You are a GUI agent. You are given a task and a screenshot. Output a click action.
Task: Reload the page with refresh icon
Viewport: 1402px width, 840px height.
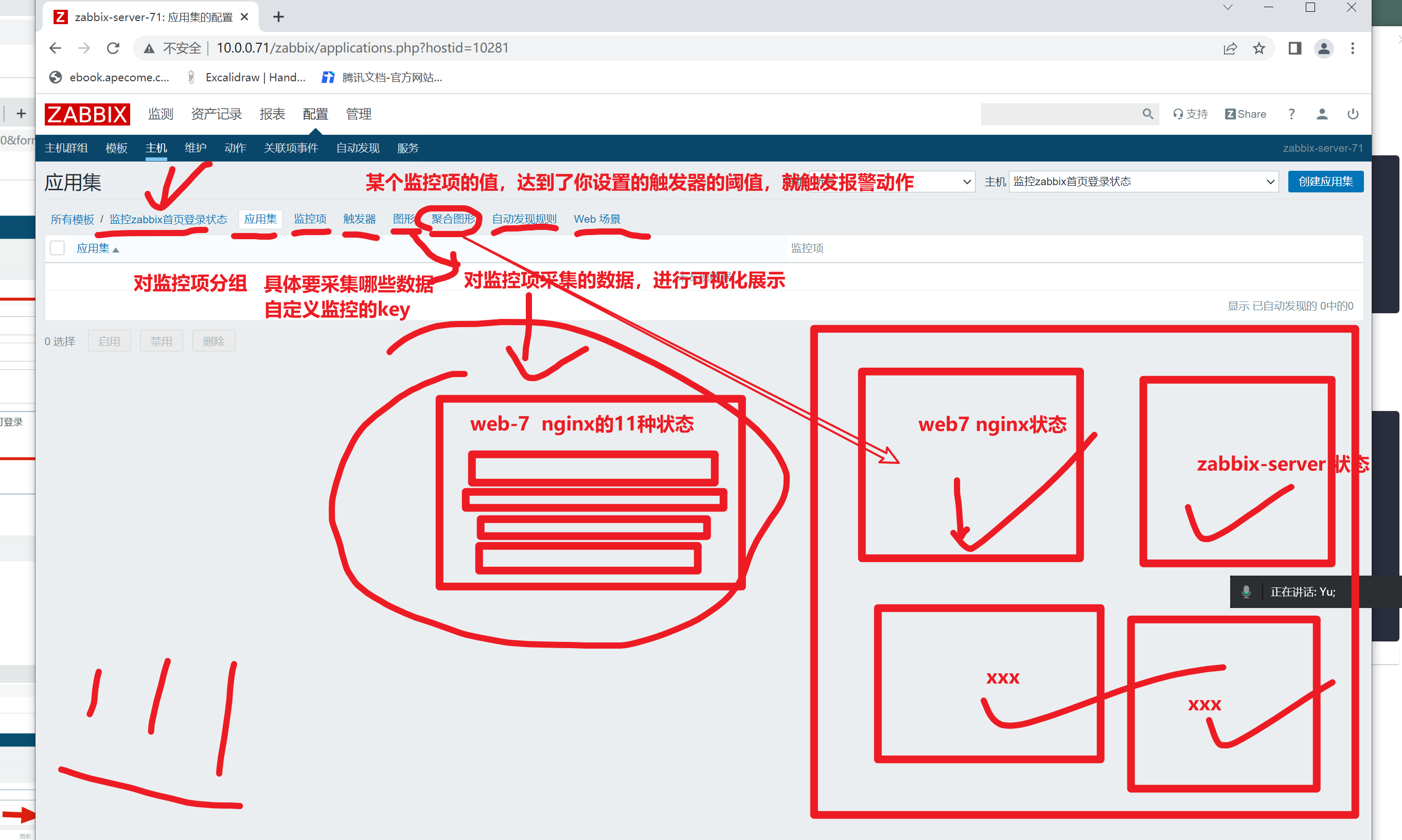click(x=113, y=48)
